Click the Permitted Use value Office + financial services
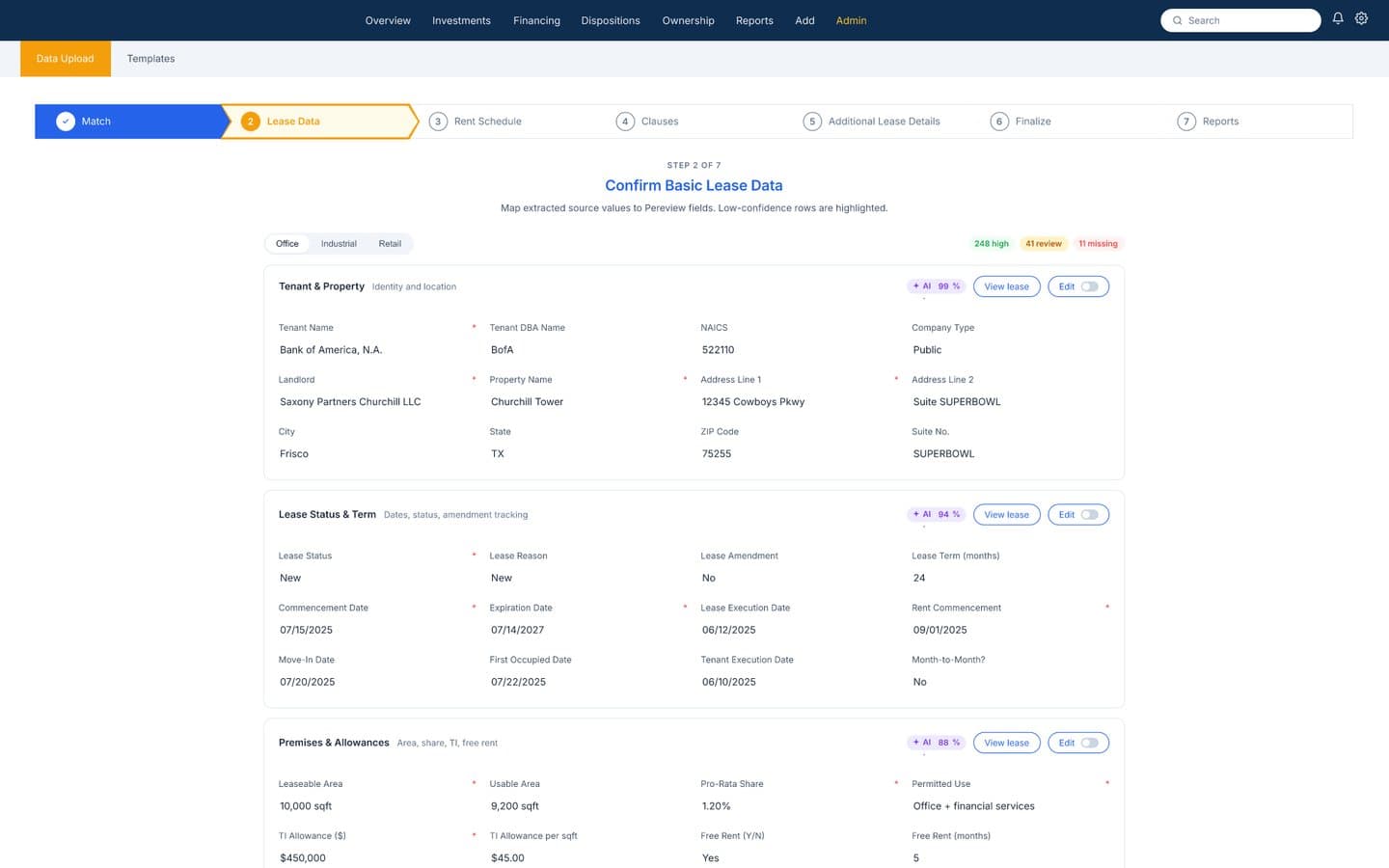Screen dimensions: 1389x868 pos(973,806)
